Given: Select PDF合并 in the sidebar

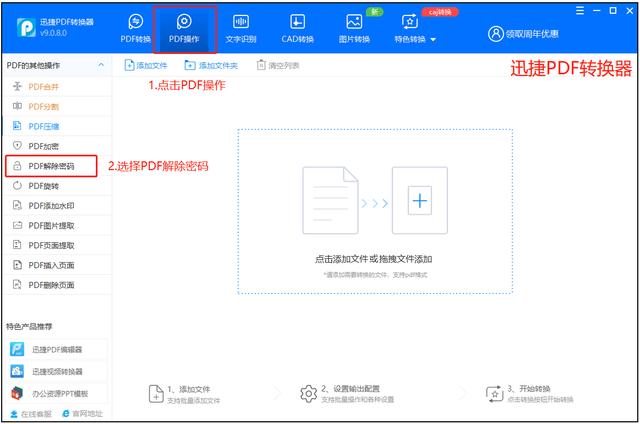Looking at the screenshot, I should (x=57, y=87).
